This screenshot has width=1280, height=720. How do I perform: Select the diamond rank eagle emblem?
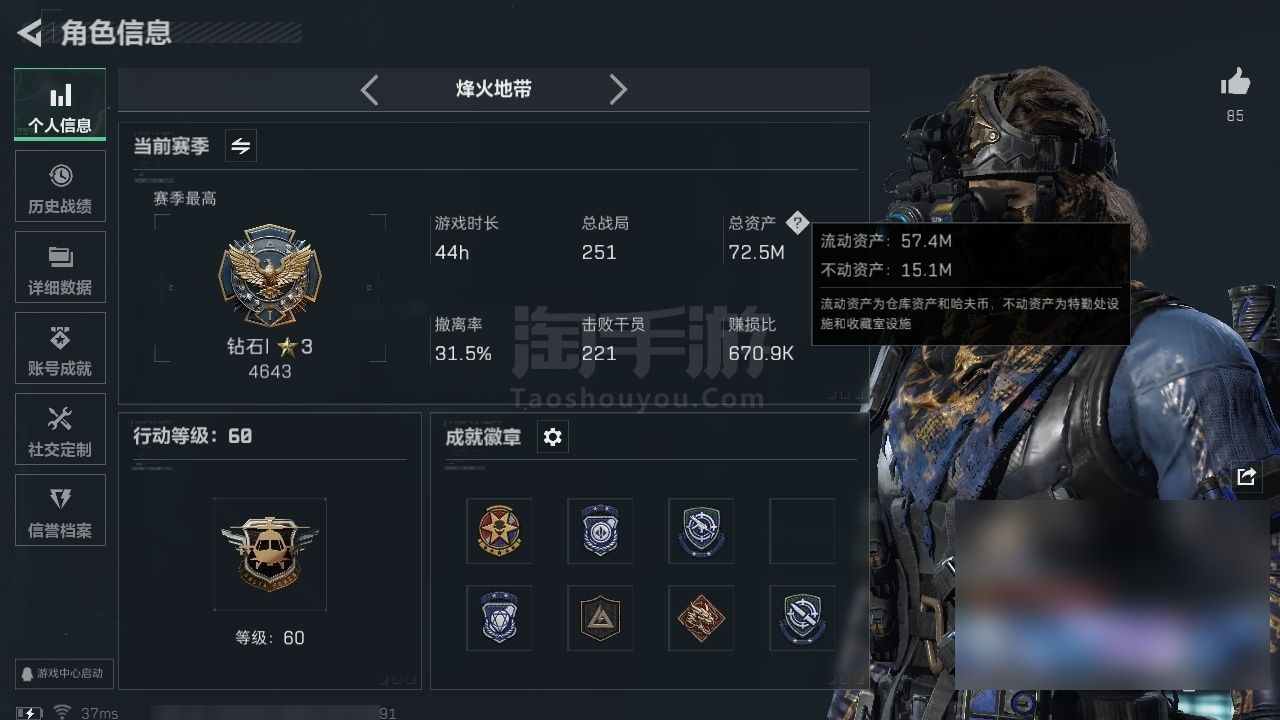coord(270,276)
